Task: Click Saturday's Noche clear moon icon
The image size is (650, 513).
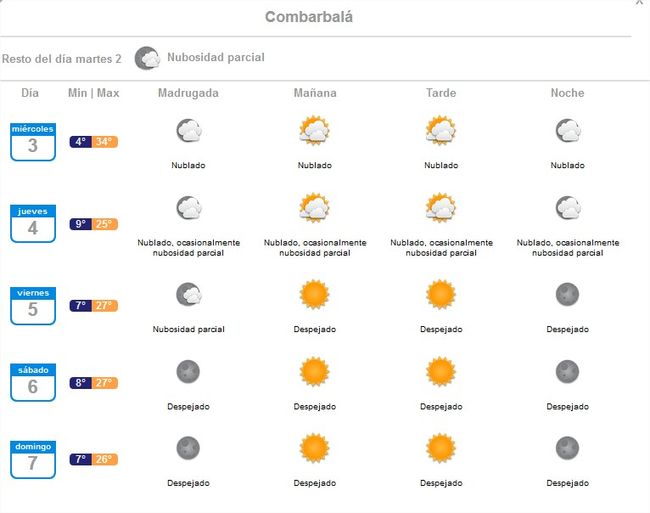Action: (x=567, y=372)
